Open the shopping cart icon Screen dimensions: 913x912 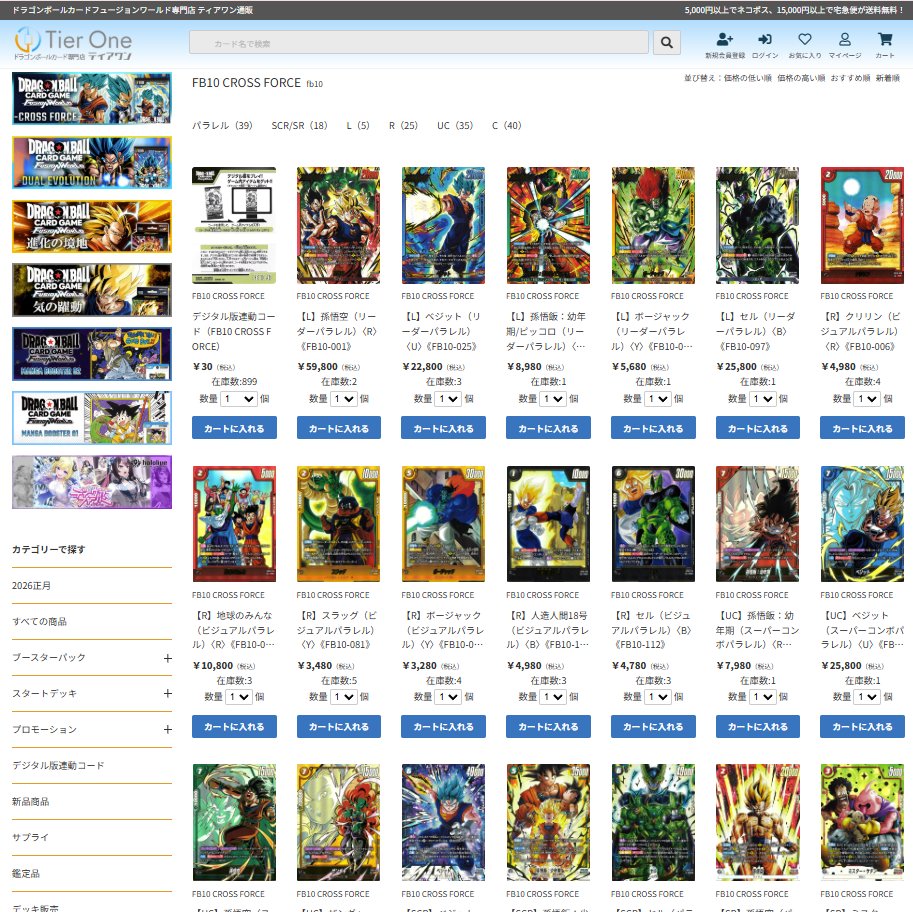[x=885, y=40]
